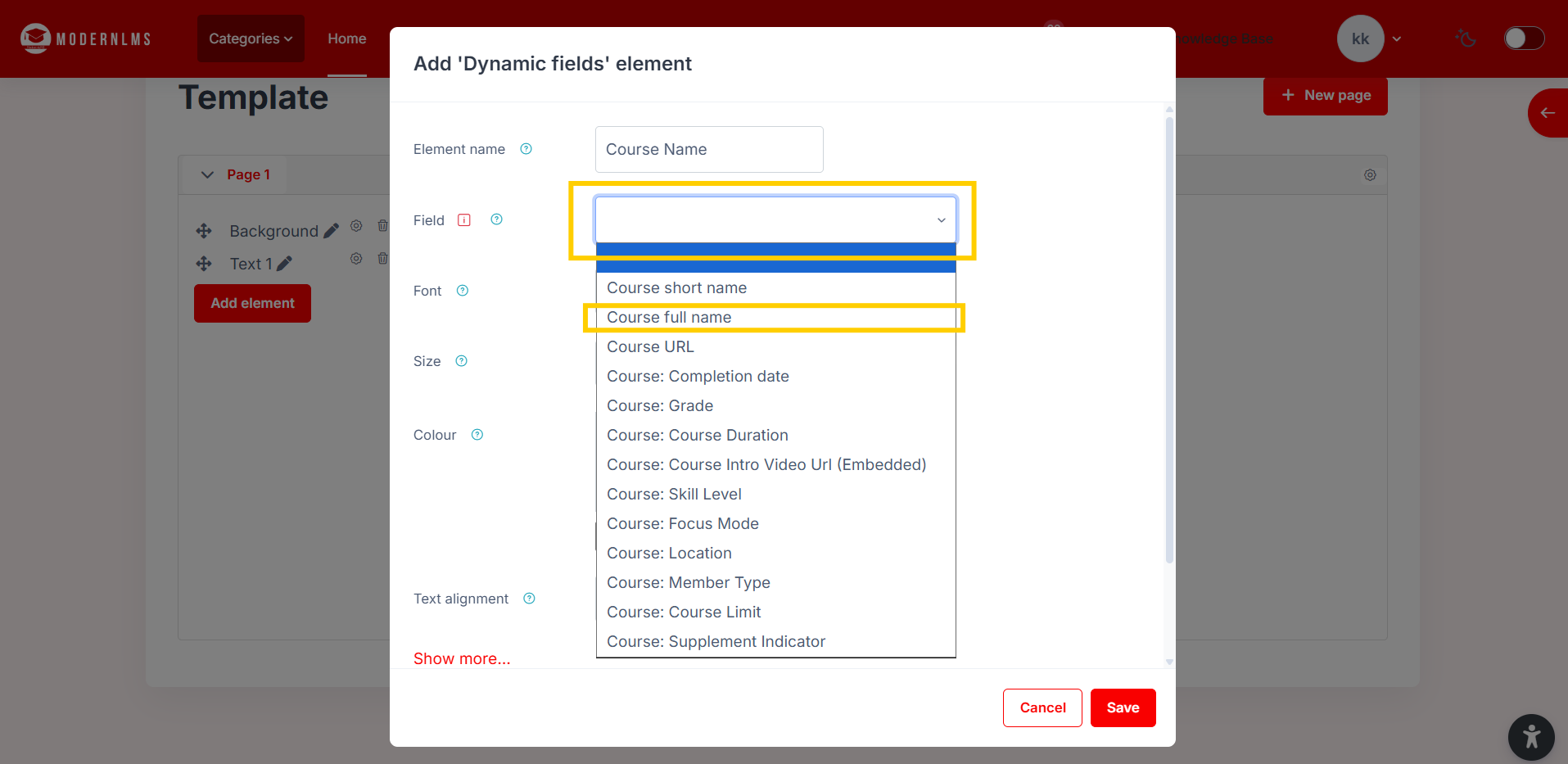Go to Home tab
Screen dimensions: 1568x764
tap(347, 38)
